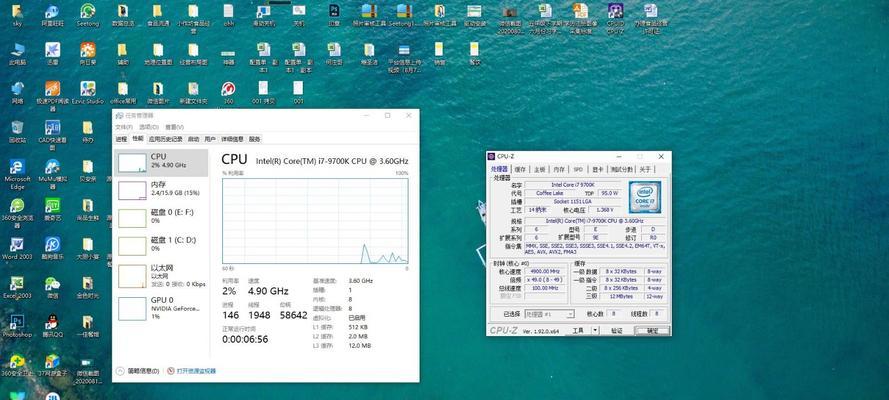The height and width of the screenshot is (400, 889).
Task: Switch to 进程 tab in Task Manager
Action: click(x=121, y=139)
